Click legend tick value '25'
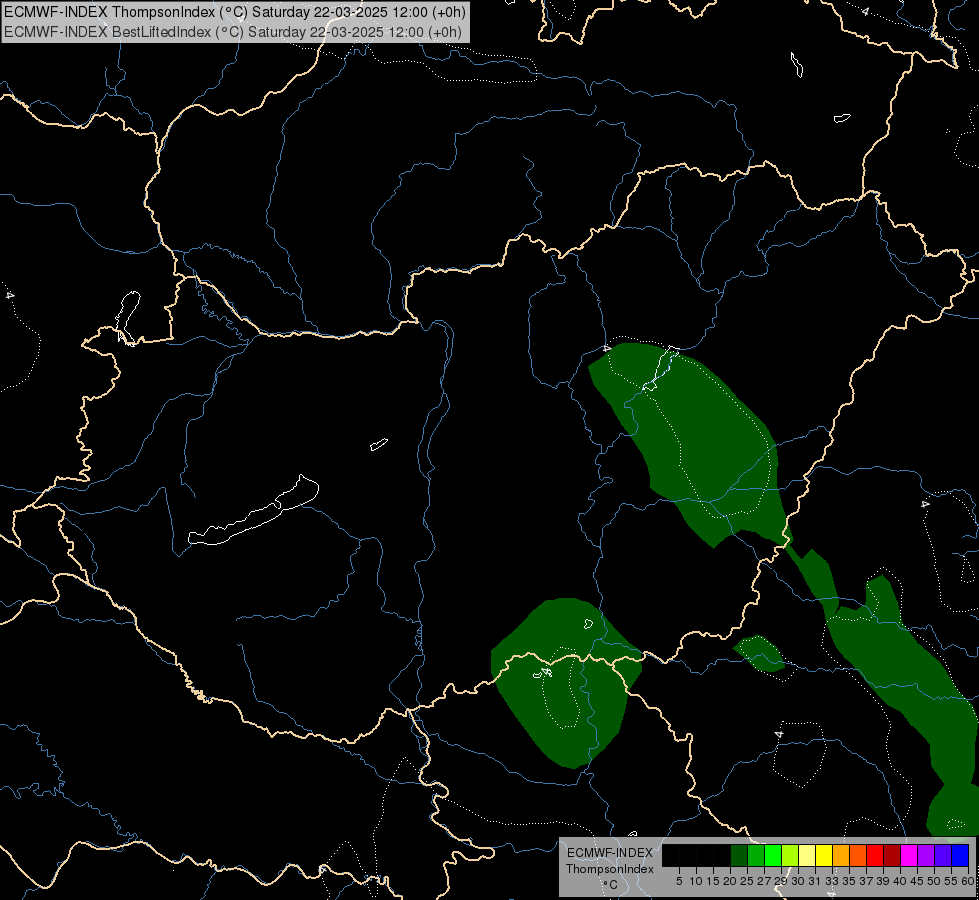This screenshot has width=979, height=900. click(x=747, y=881)
